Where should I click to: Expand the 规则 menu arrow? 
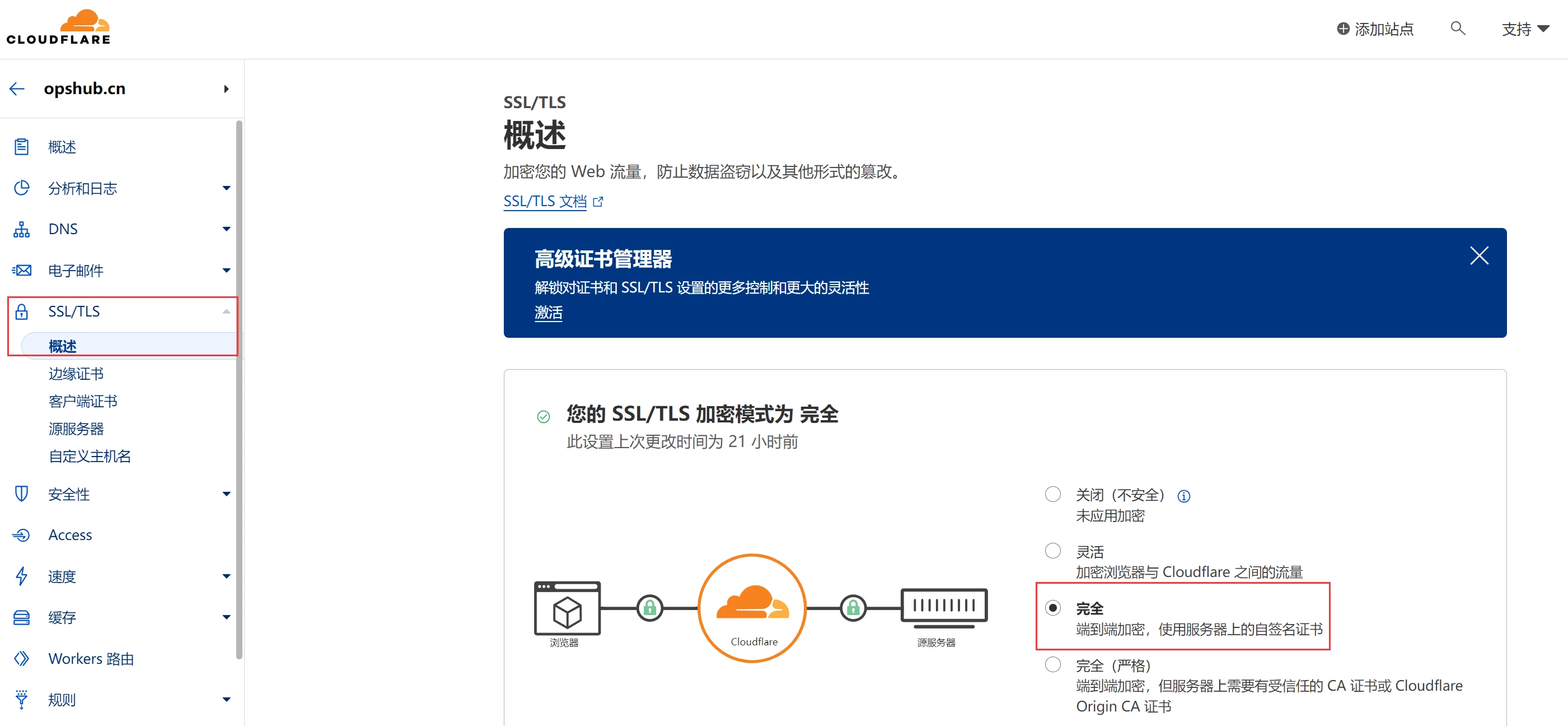tap(226, 699)
